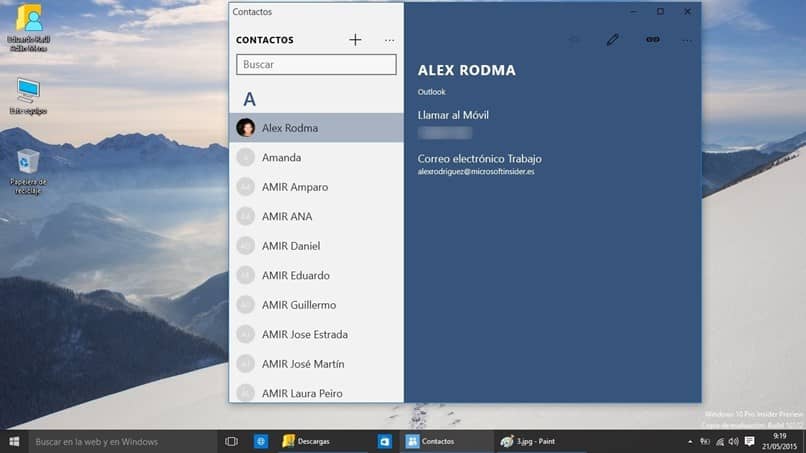
Task: Open the Outlook mail taskbar icon
Action: click(384, 441)
